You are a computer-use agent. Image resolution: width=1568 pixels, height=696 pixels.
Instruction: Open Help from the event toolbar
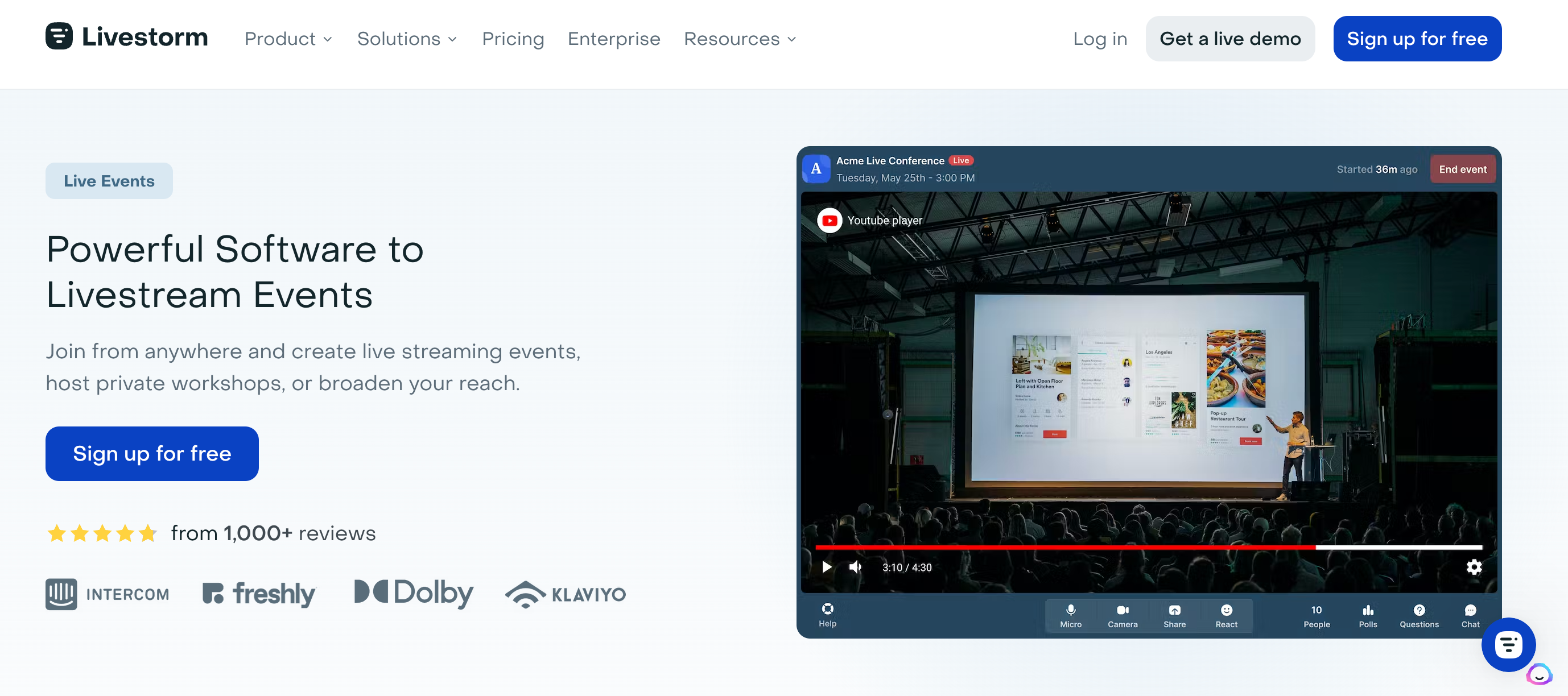click(x=827, y=615)
